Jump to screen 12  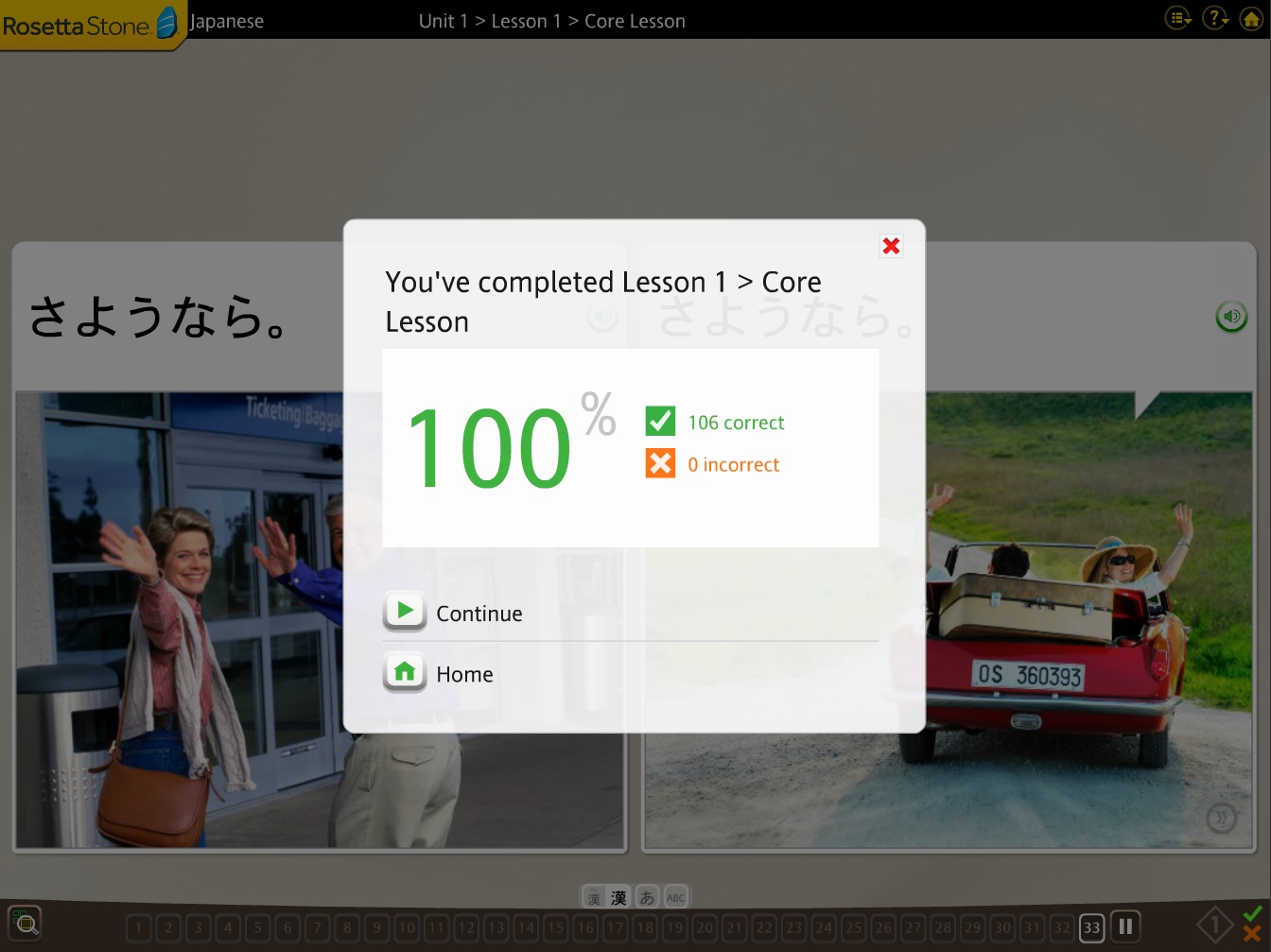[466, 927]
